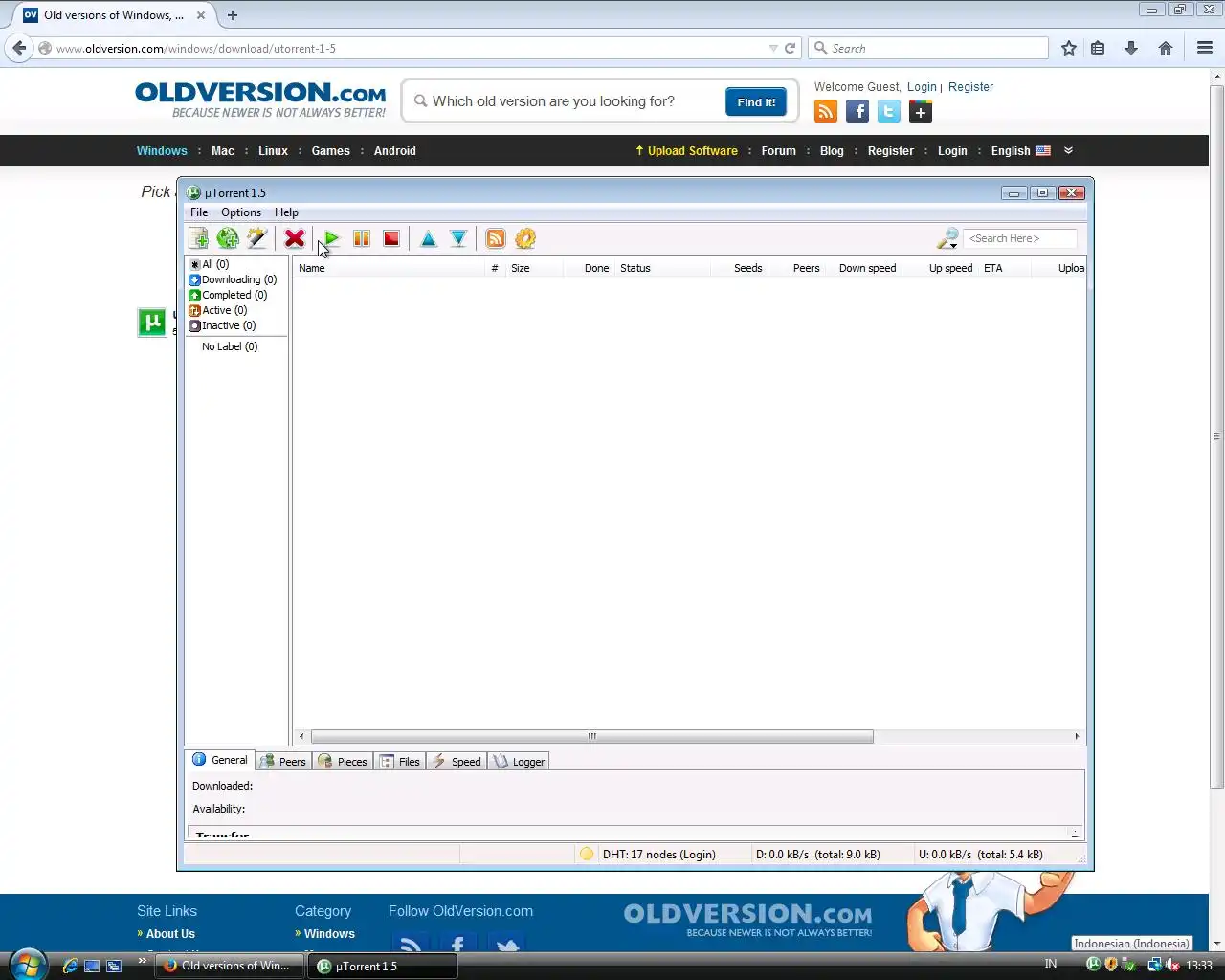
Task: Click Move Down Queue arrow icon
Action: (x=458, y=238)
